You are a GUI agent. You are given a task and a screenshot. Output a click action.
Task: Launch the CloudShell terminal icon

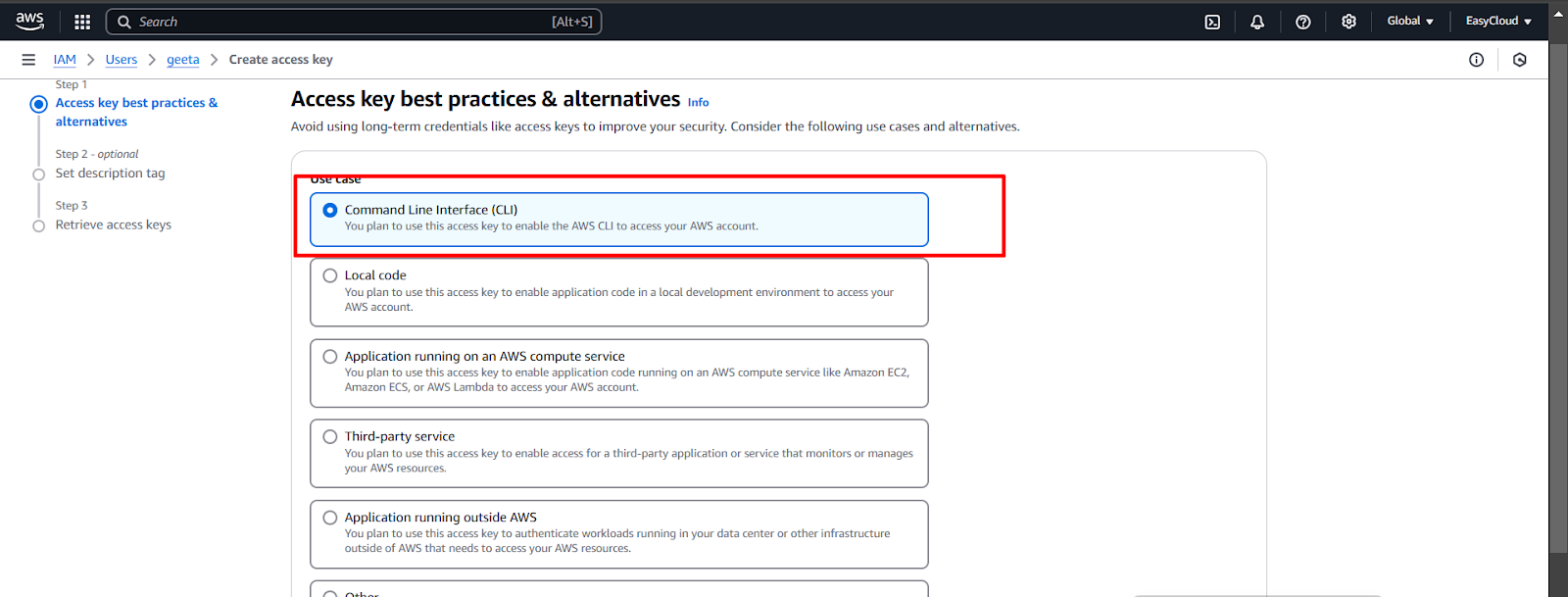click(x=1212, y=22)
